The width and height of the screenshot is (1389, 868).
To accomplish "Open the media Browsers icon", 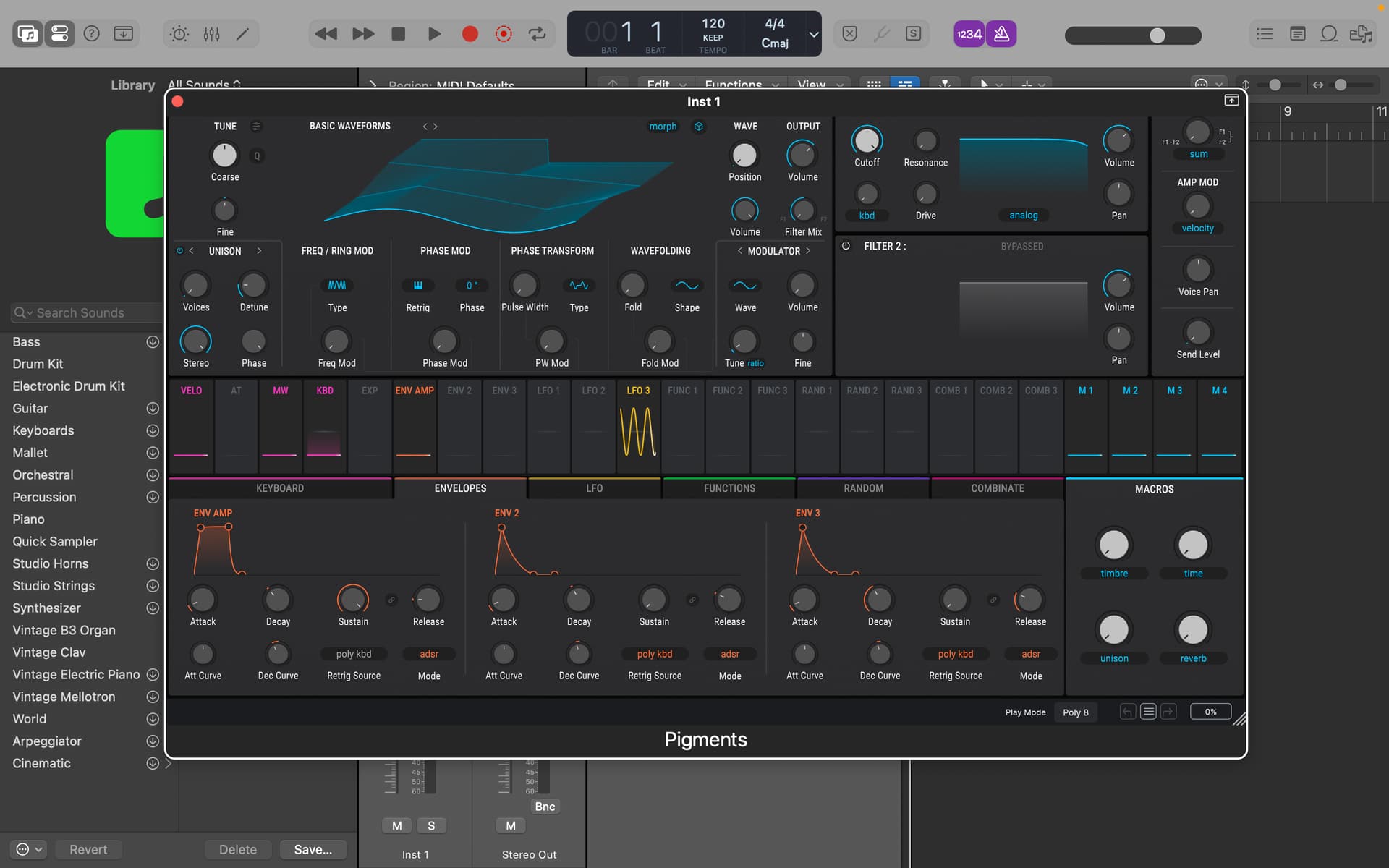I will click(x=1361, y=34).
